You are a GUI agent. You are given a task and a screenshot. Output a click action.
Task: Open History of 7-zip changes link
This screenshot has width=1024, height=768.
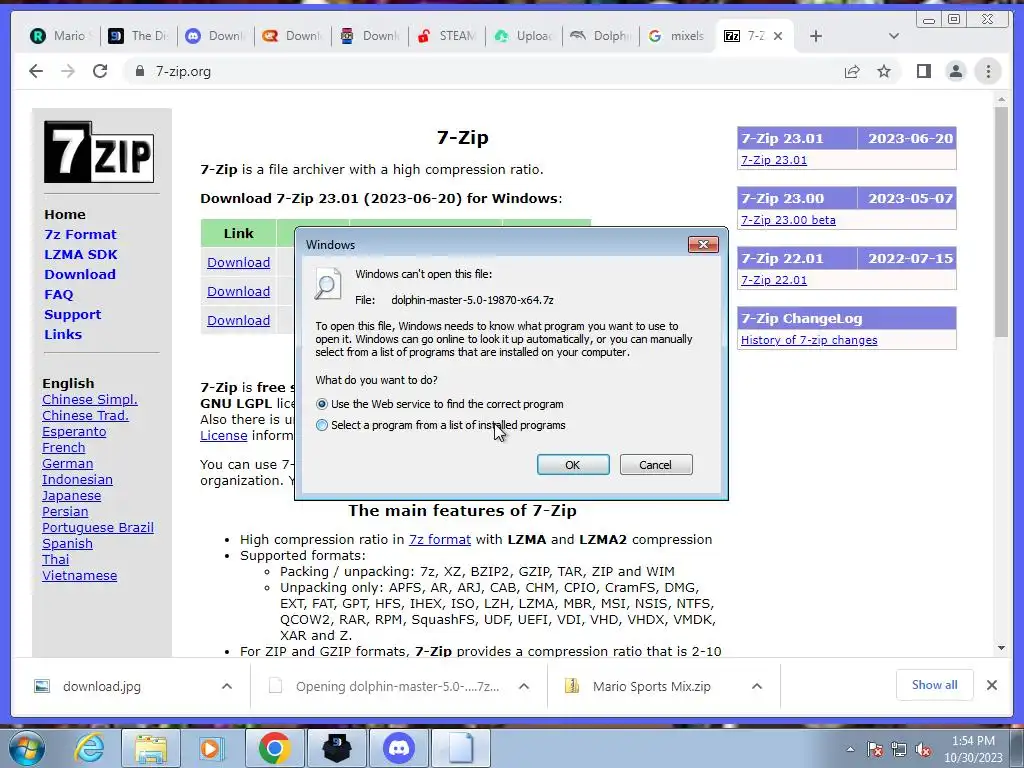(x=809, y=340)
